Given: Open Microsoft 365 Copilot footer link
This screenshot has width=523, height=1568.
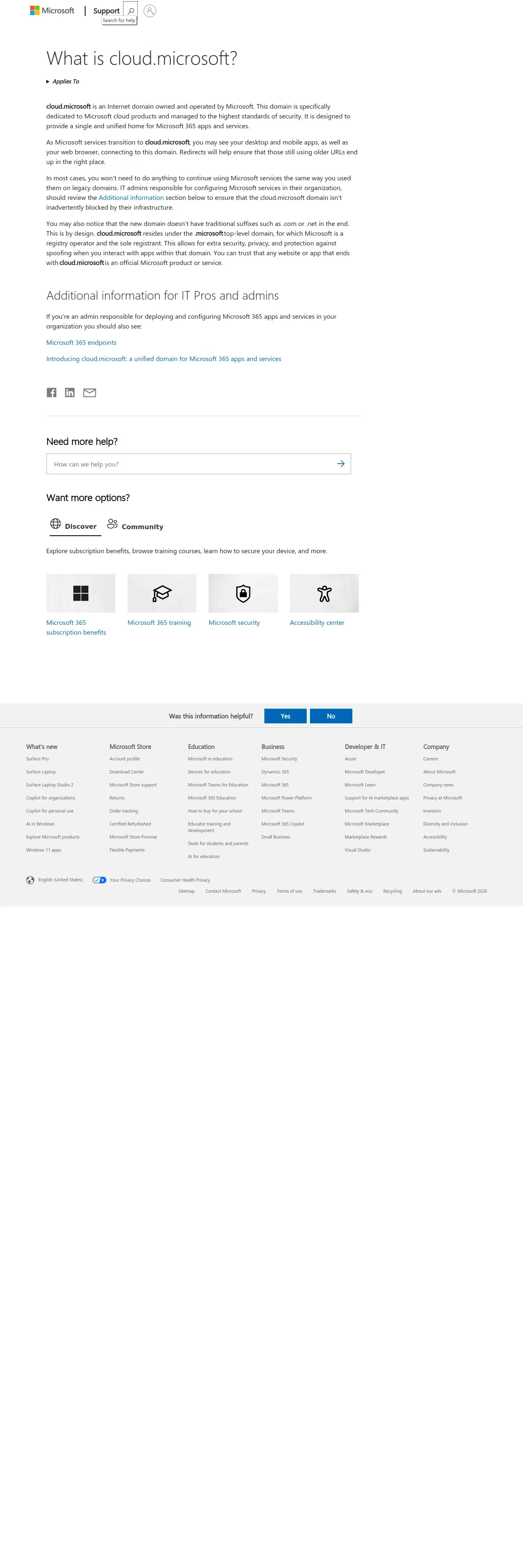Looking at the screenshot, I should pos(283,824).
